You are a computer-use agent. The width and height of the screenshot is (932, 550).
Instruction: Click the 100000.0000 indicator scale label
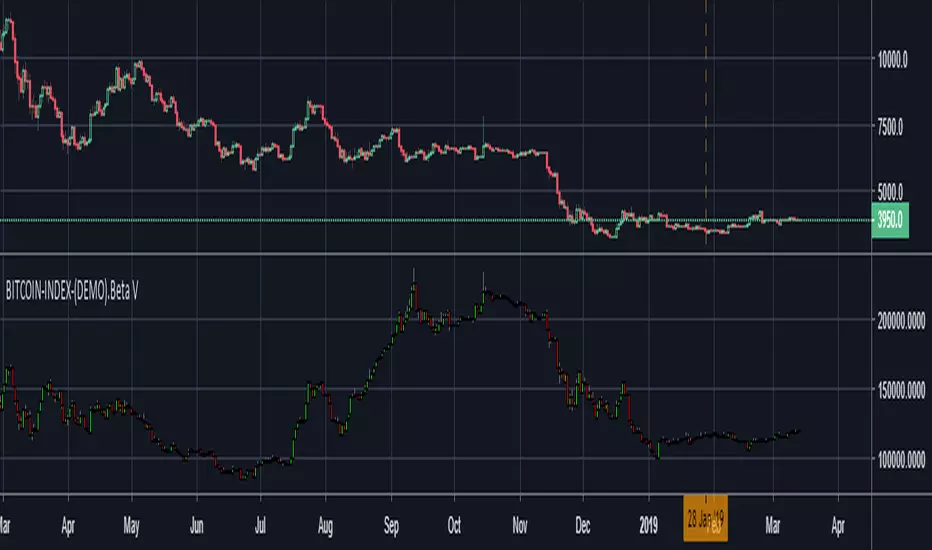901,460
